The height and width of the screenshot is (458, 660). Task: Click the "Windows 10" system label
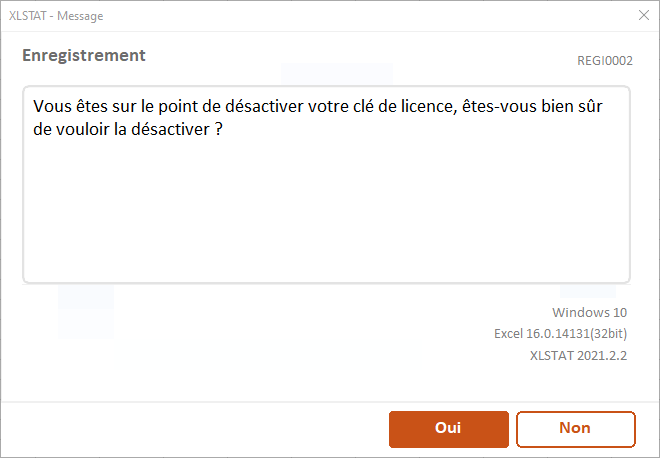[x=589, y=313]
